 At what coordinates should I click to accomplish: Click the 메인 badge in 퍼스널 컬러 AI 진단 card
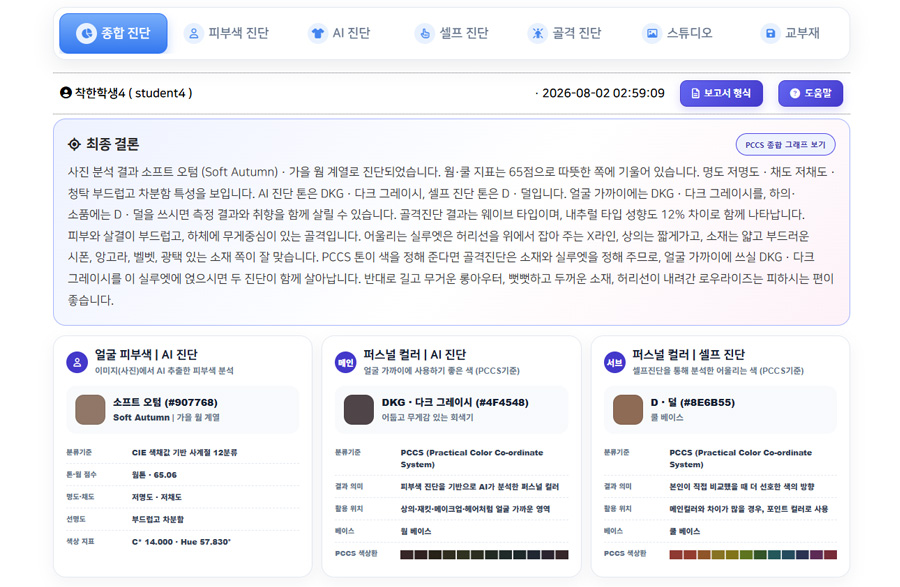tap(346, 362)
